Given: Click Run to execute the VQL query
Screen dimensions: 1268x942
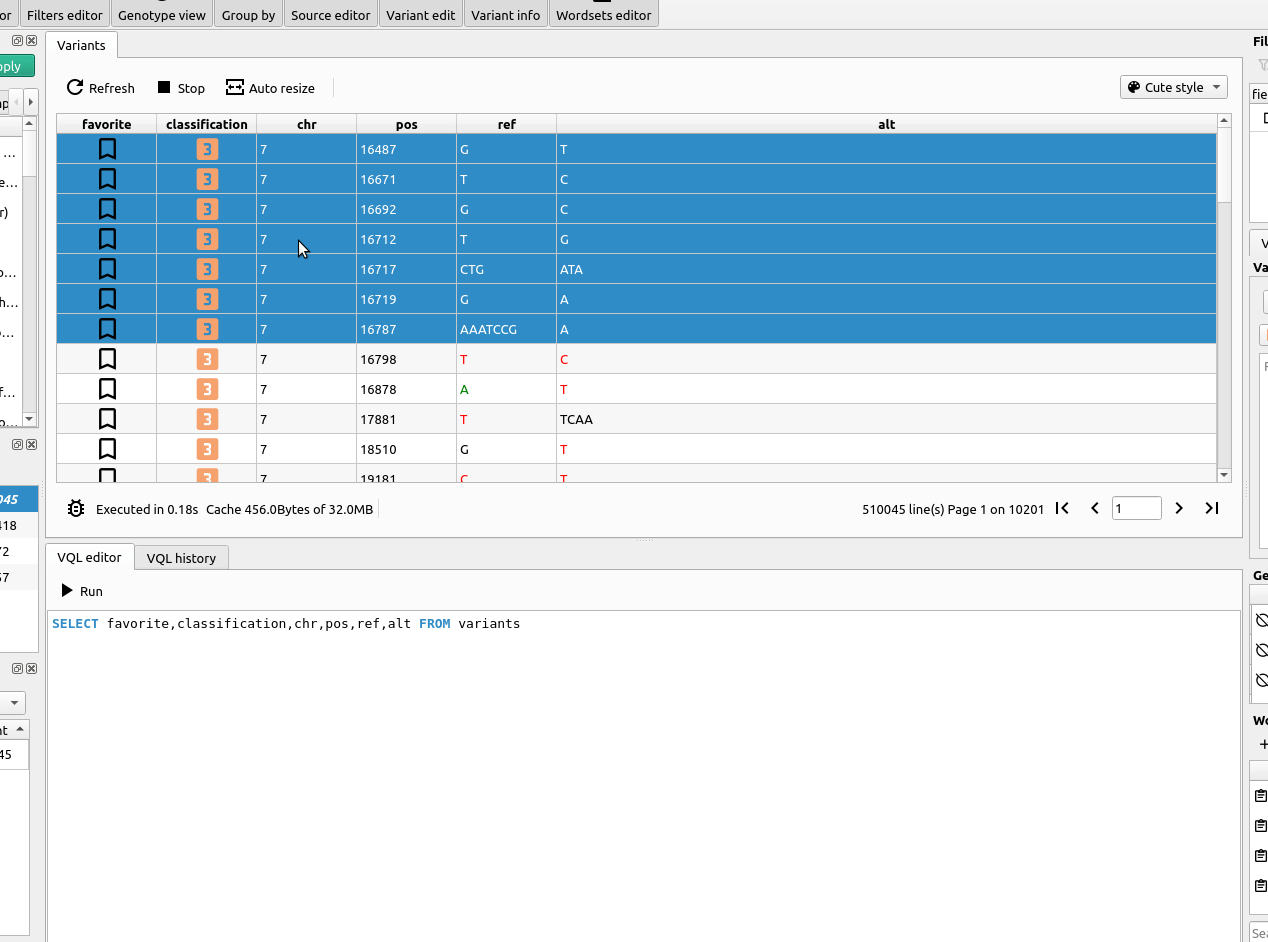Looking at the screenshot, I should (x=81, y=591).
